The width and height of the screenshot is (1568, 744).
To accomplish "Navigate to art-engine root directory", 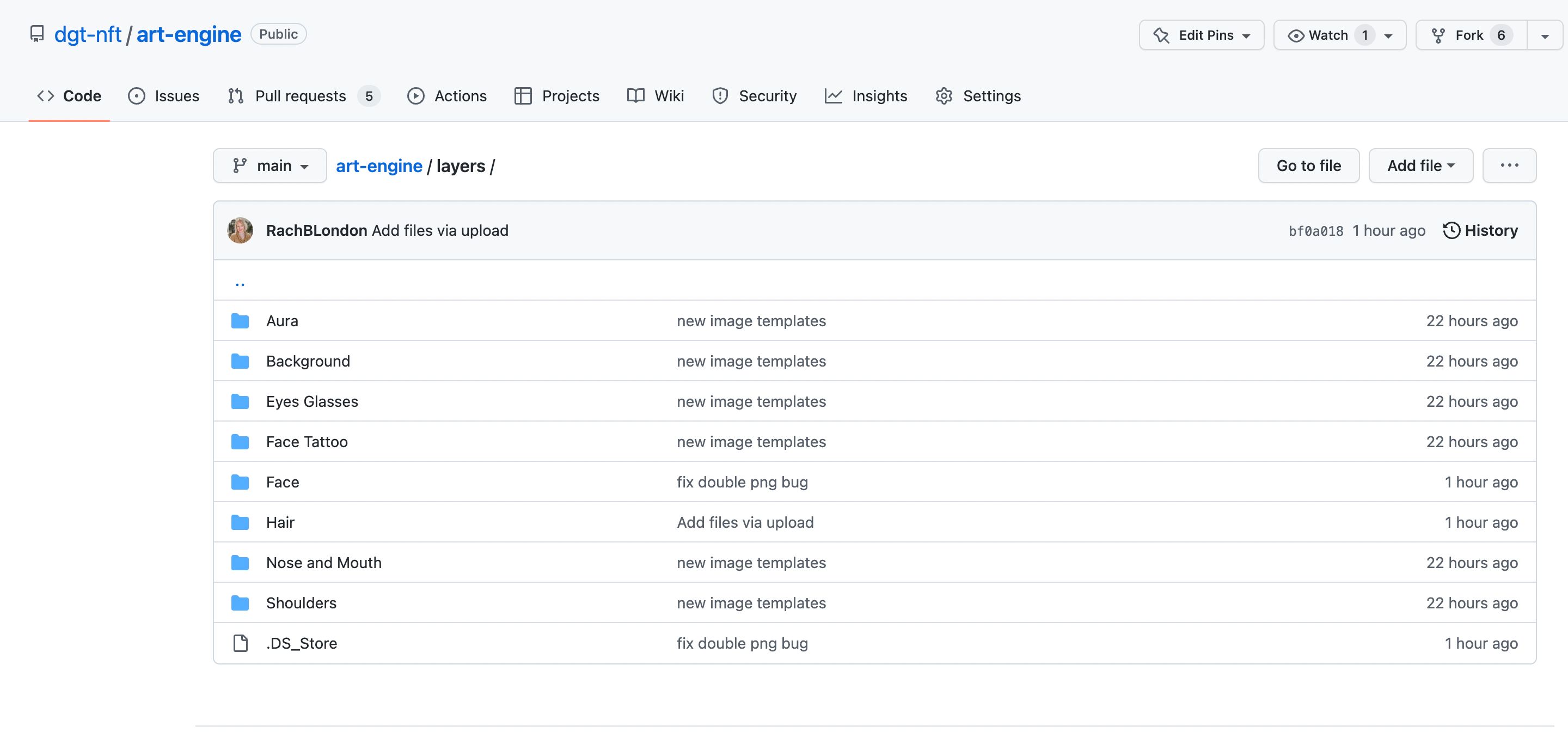I will (378, 165).
